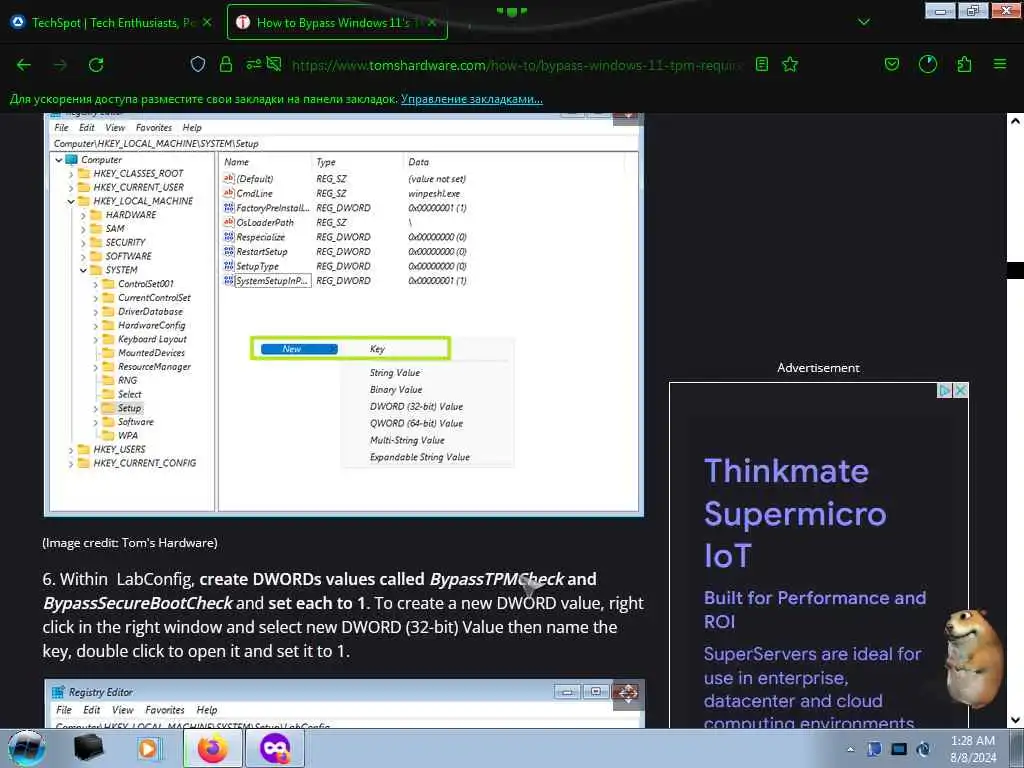1024x768 pixels.
Task: Click the BypassTPMCheck text in step 6
Action: (x=496, y=579)
